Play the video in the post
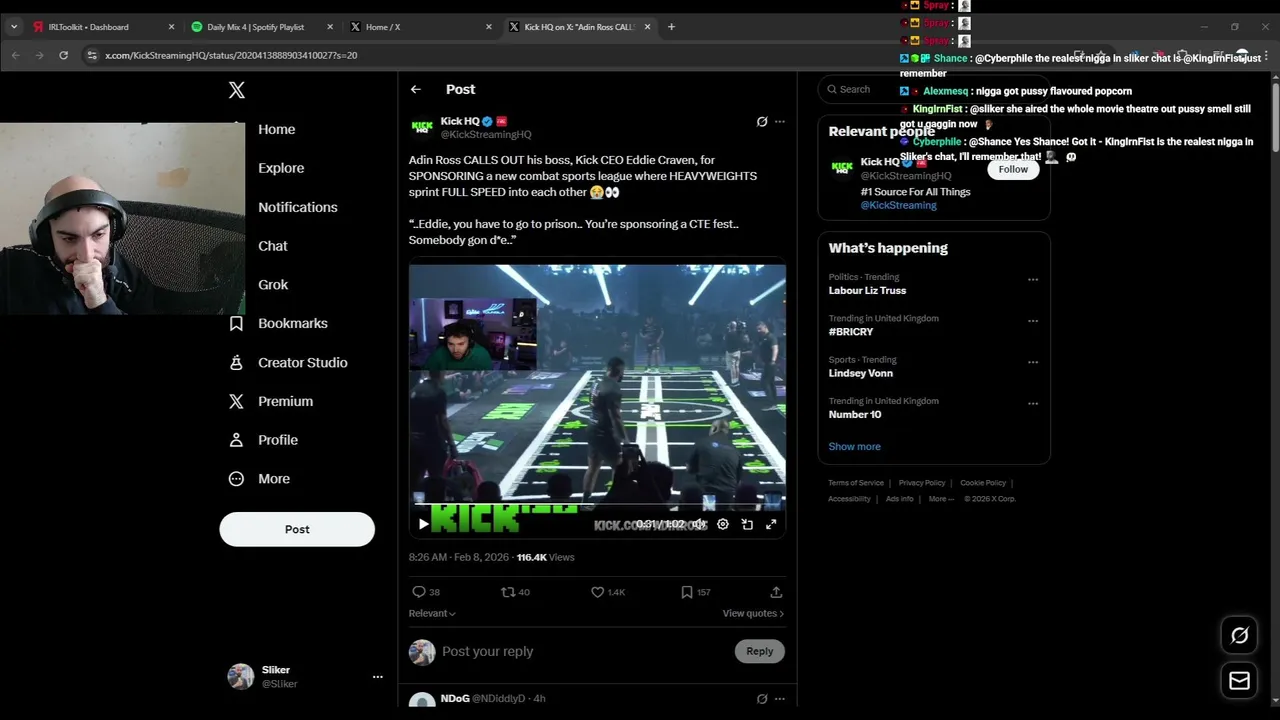The width and height of the screenshot is (1280, 720). 423,524
